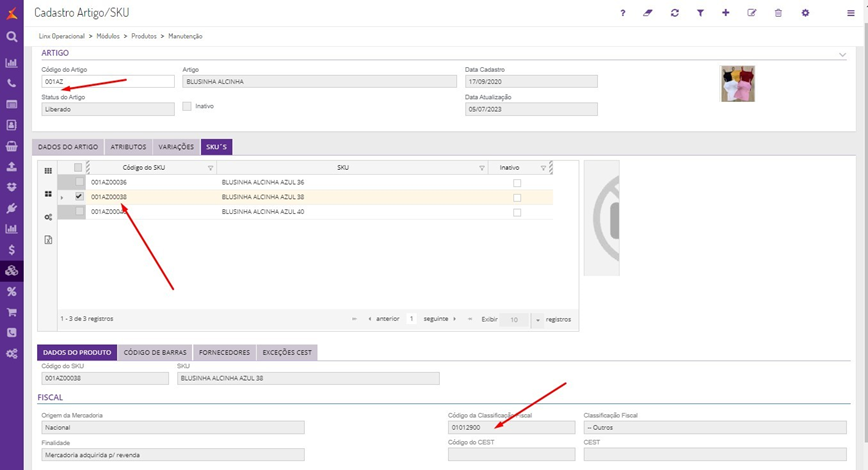This screenshot has width=868, height=470.
Task: Open the plug integrations sidebar icon
Action: pos(12,208)
